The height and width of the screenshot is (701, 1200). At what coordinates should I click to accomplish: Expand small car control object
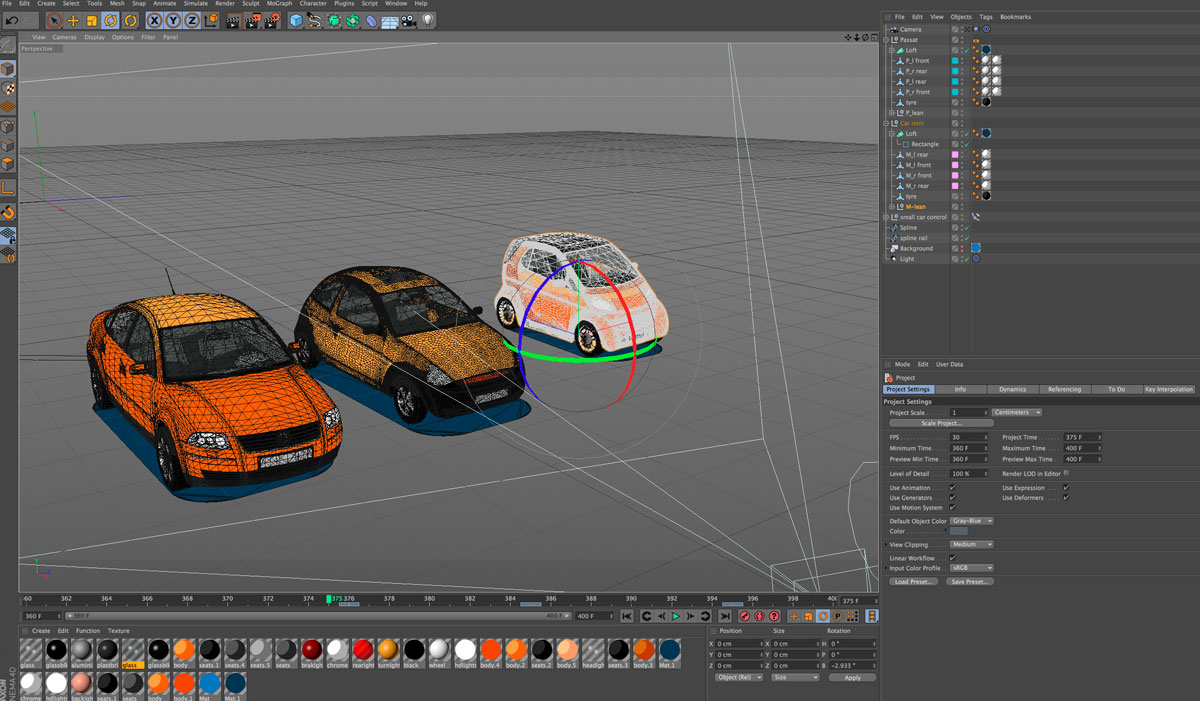887,217
